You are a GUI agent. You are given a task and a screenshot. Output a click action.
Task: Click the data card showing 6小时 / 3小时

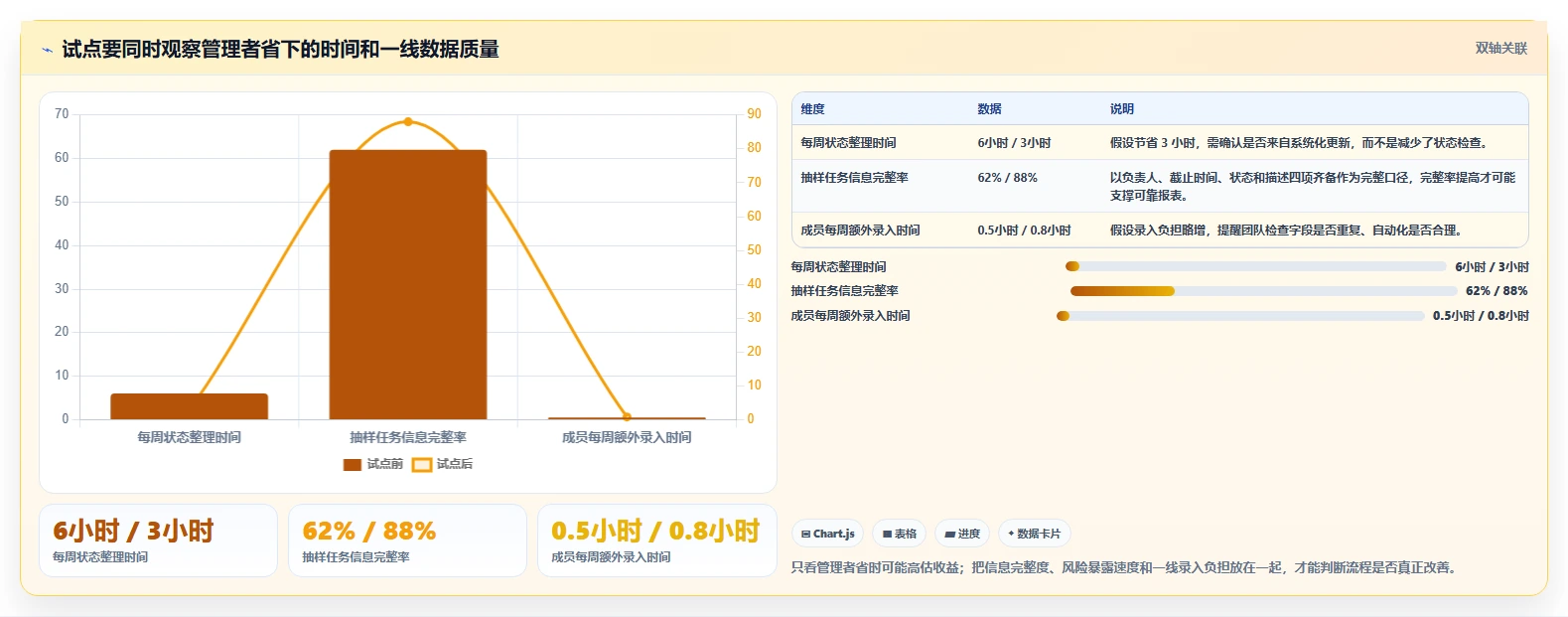[158, 540]
